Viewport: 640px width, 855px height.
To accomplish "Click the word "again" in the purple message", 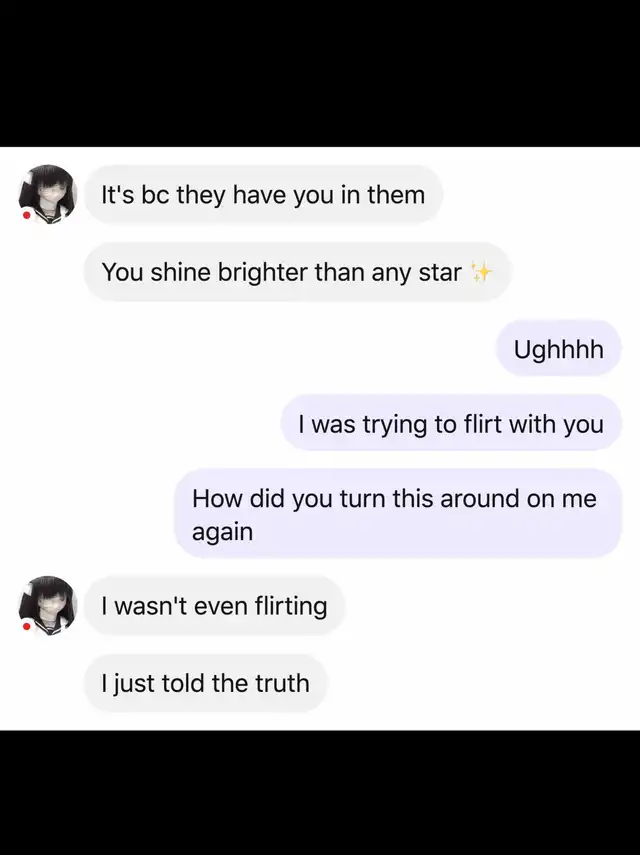I will click(x=222, y=532).
